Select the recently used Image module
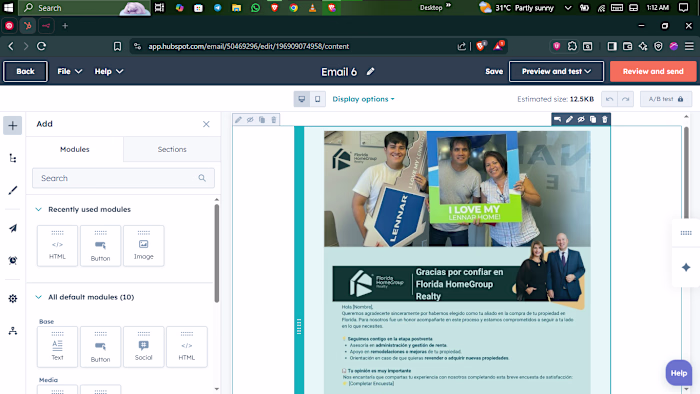This screenshot has height=394, width=700. click(144, 246)
